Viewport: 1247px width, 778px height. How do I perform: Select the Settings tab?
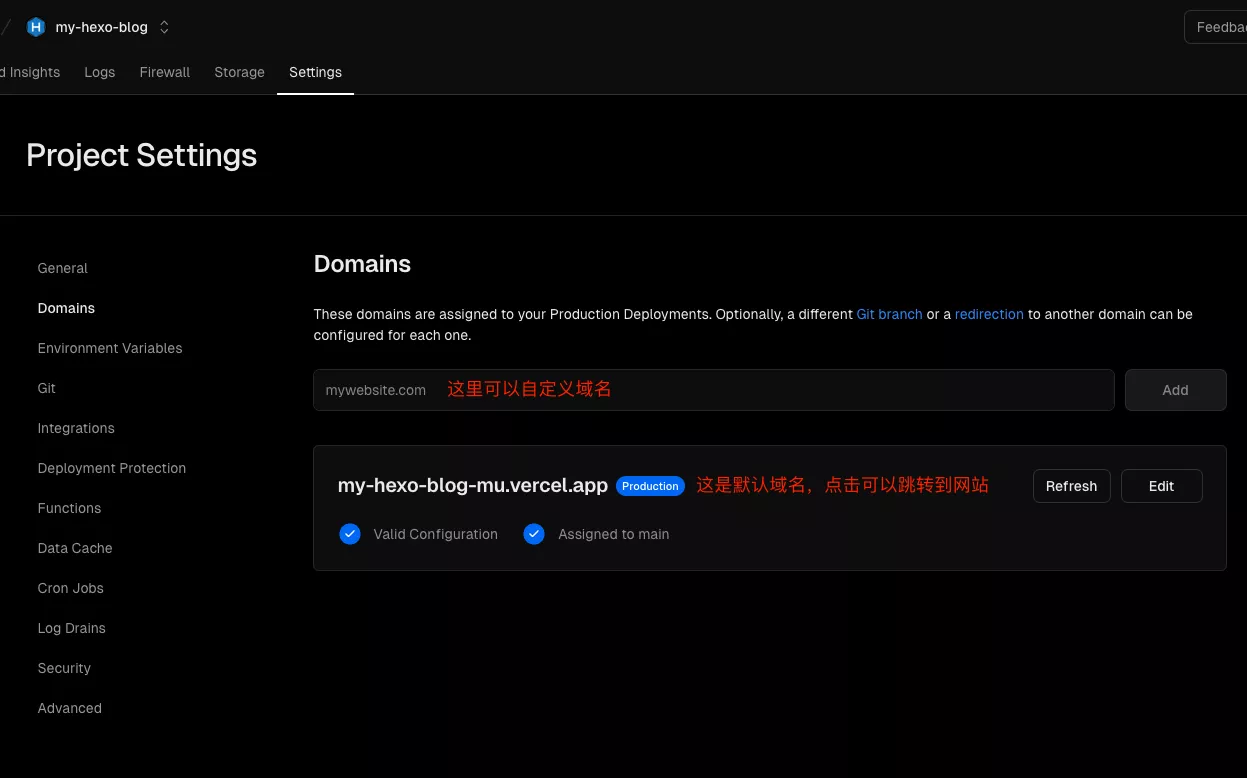pos(315,72)
